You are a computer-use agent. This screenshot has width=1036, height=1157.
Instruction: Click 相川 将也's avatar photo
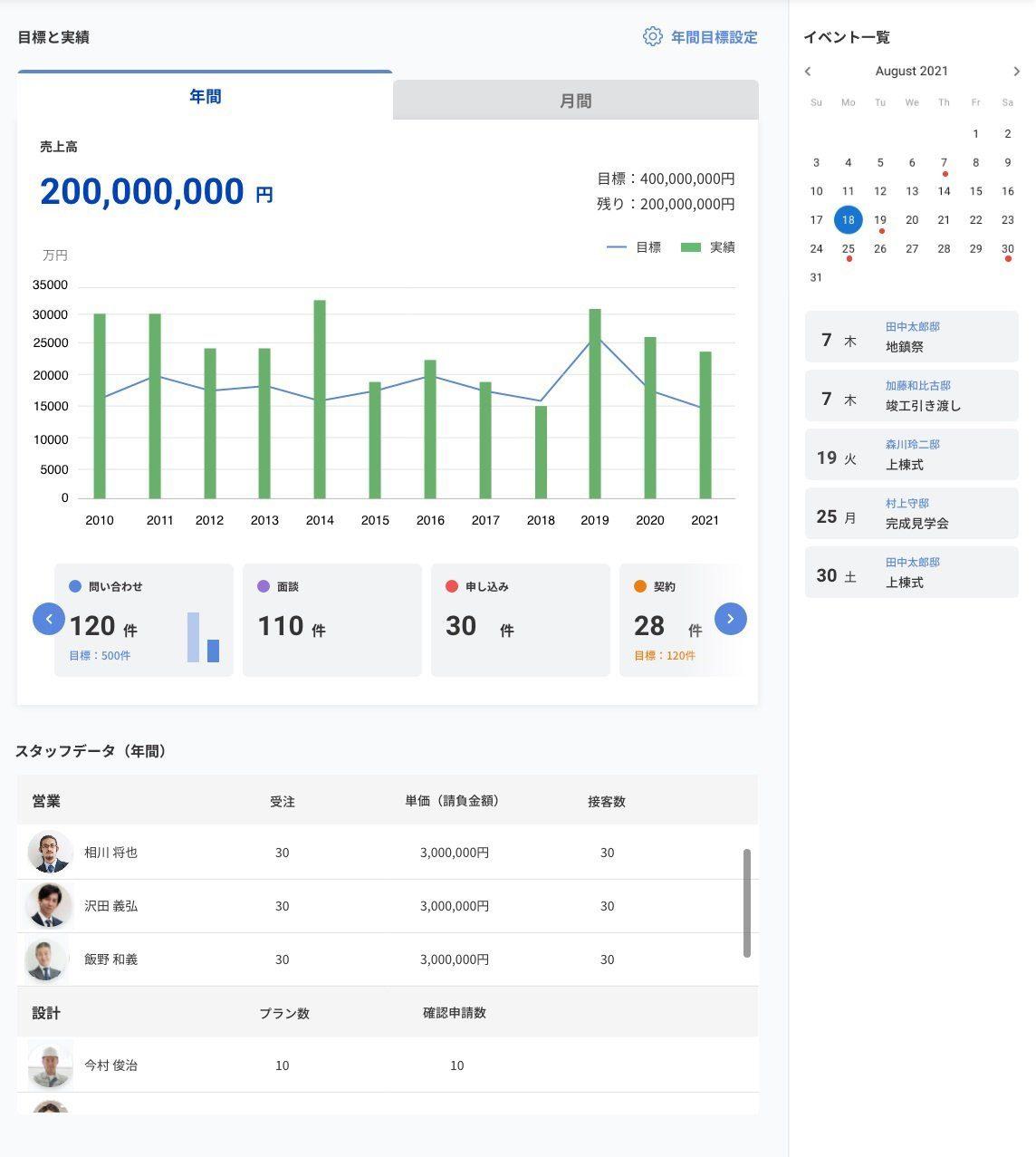[x=50, y=852]
